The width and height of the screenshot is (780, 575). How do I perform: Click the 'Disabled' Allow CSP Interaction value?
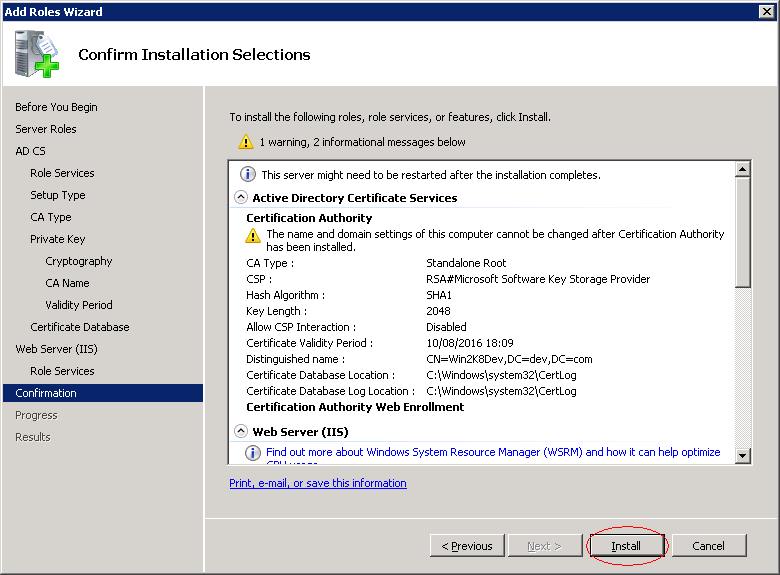446,327
